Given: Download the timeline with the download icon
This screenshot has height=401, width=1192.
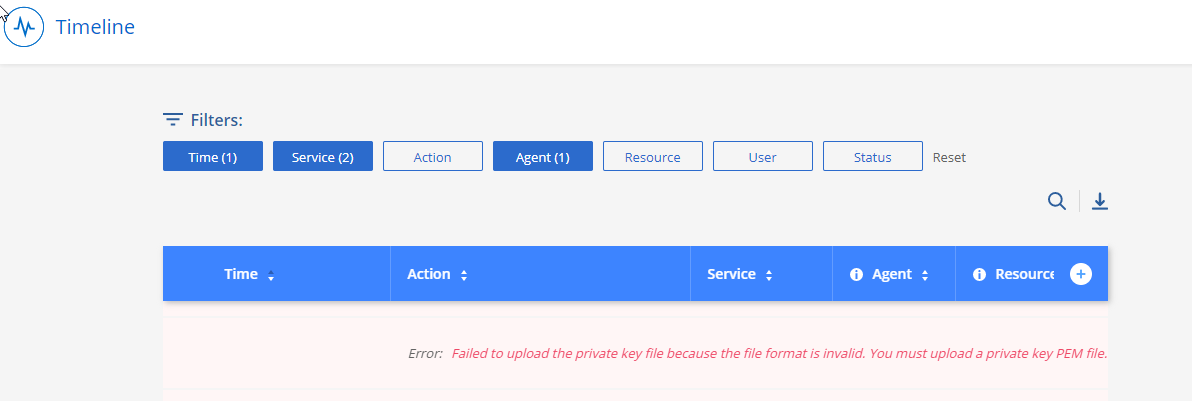Looking at the screenshot, I should [1100, 201].
